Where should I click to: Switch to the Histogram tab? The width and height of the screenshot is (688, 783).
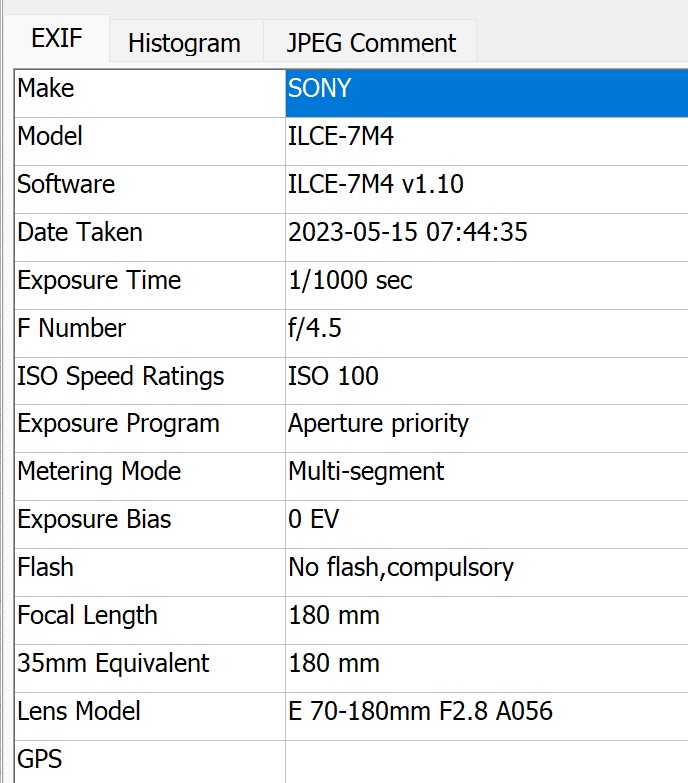184,43
